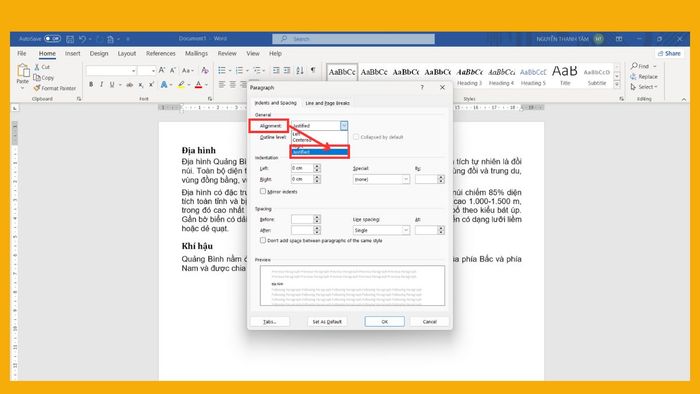Click the Share button
700x394 pixels.
coord(670,53)
